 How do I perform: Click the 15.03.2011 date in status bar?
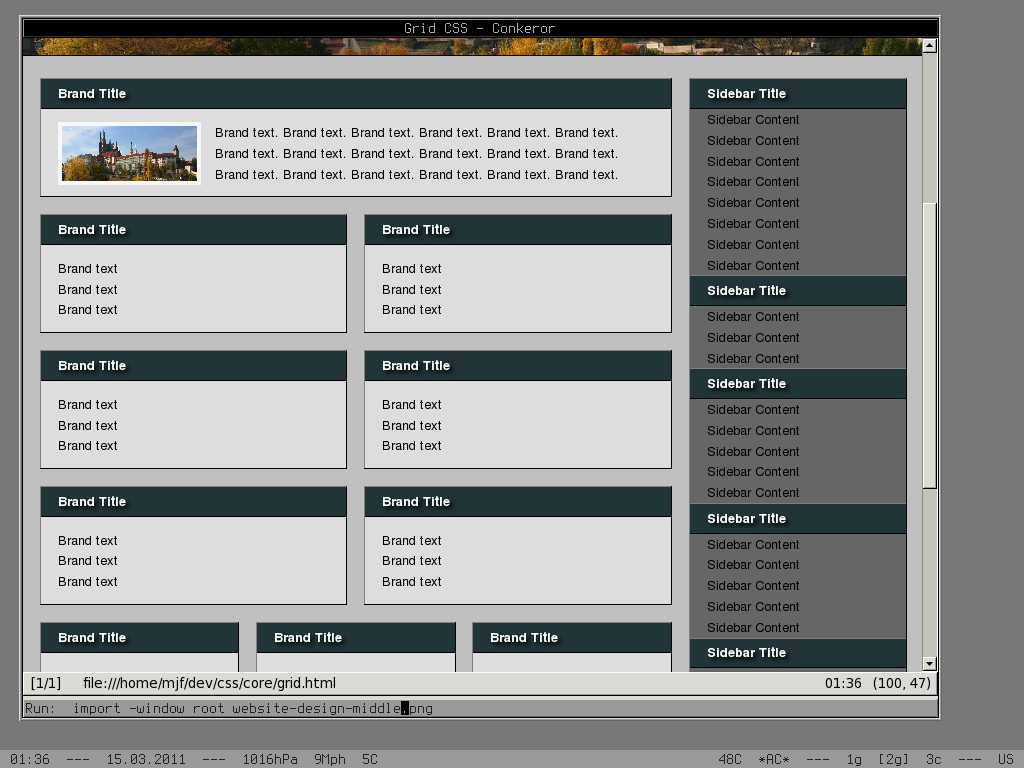(146, 759)
